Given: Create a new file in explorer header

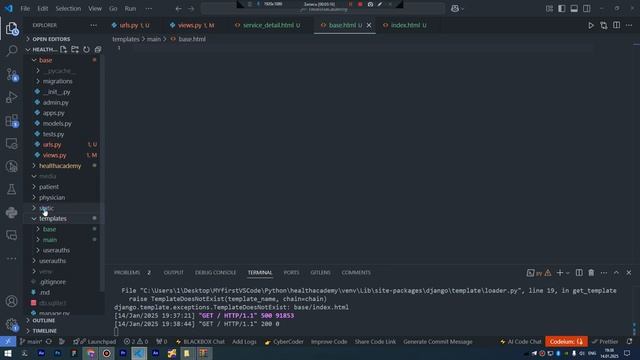Looking at the screenshot, I should pyautogui.click(x=63, y=49).
